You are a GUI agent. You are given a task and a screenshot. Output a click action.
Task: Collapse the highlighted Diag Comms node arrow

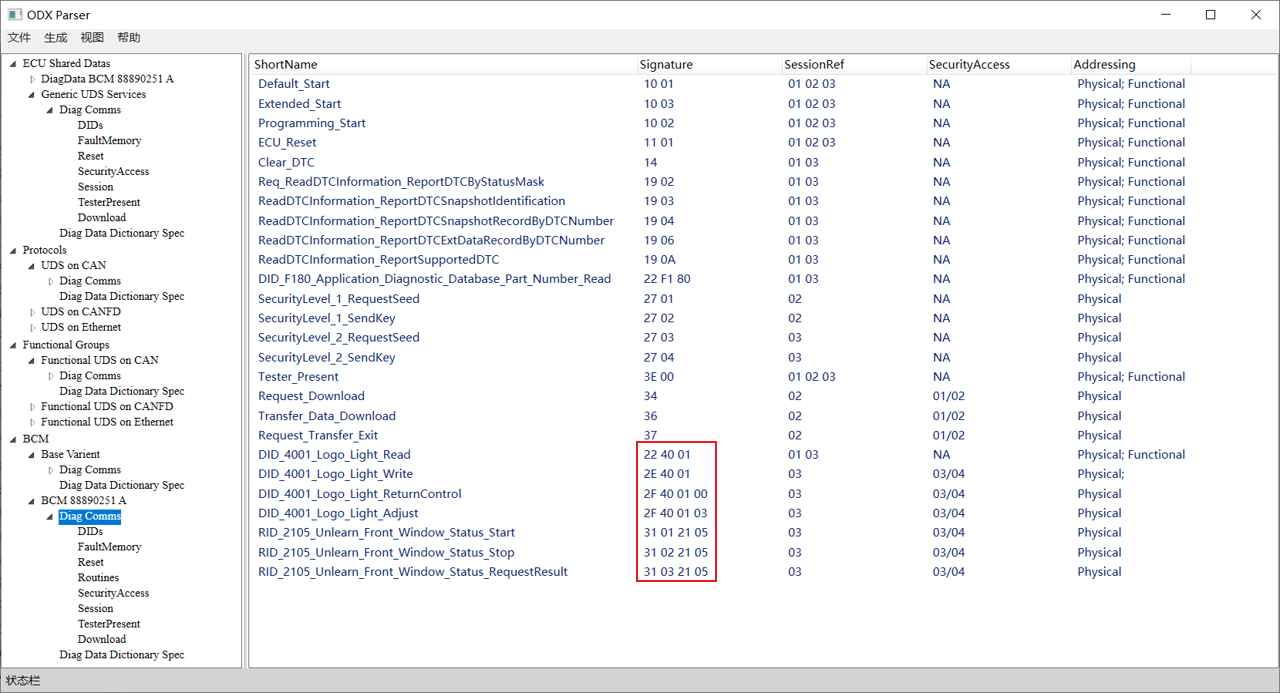pos(50,517)
